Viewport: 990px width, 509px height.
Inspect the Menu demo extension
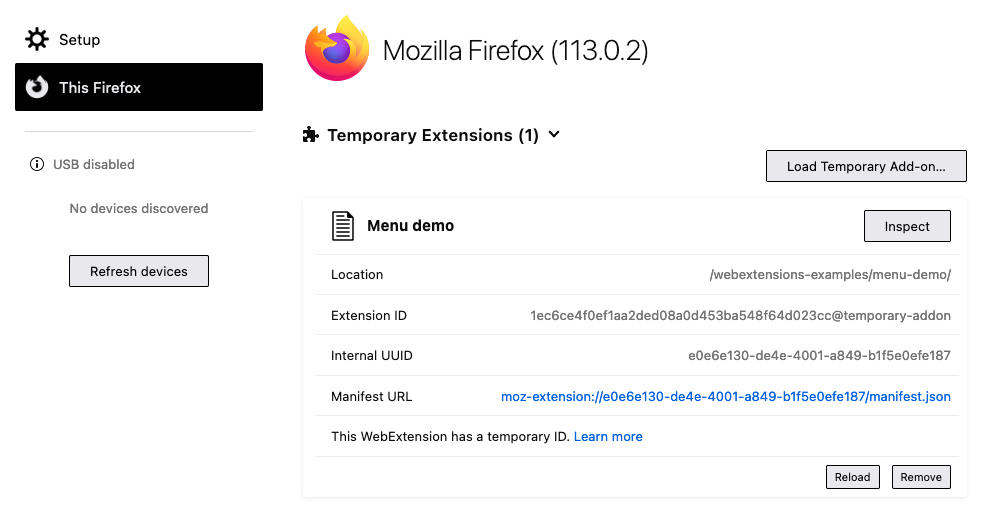907,227
